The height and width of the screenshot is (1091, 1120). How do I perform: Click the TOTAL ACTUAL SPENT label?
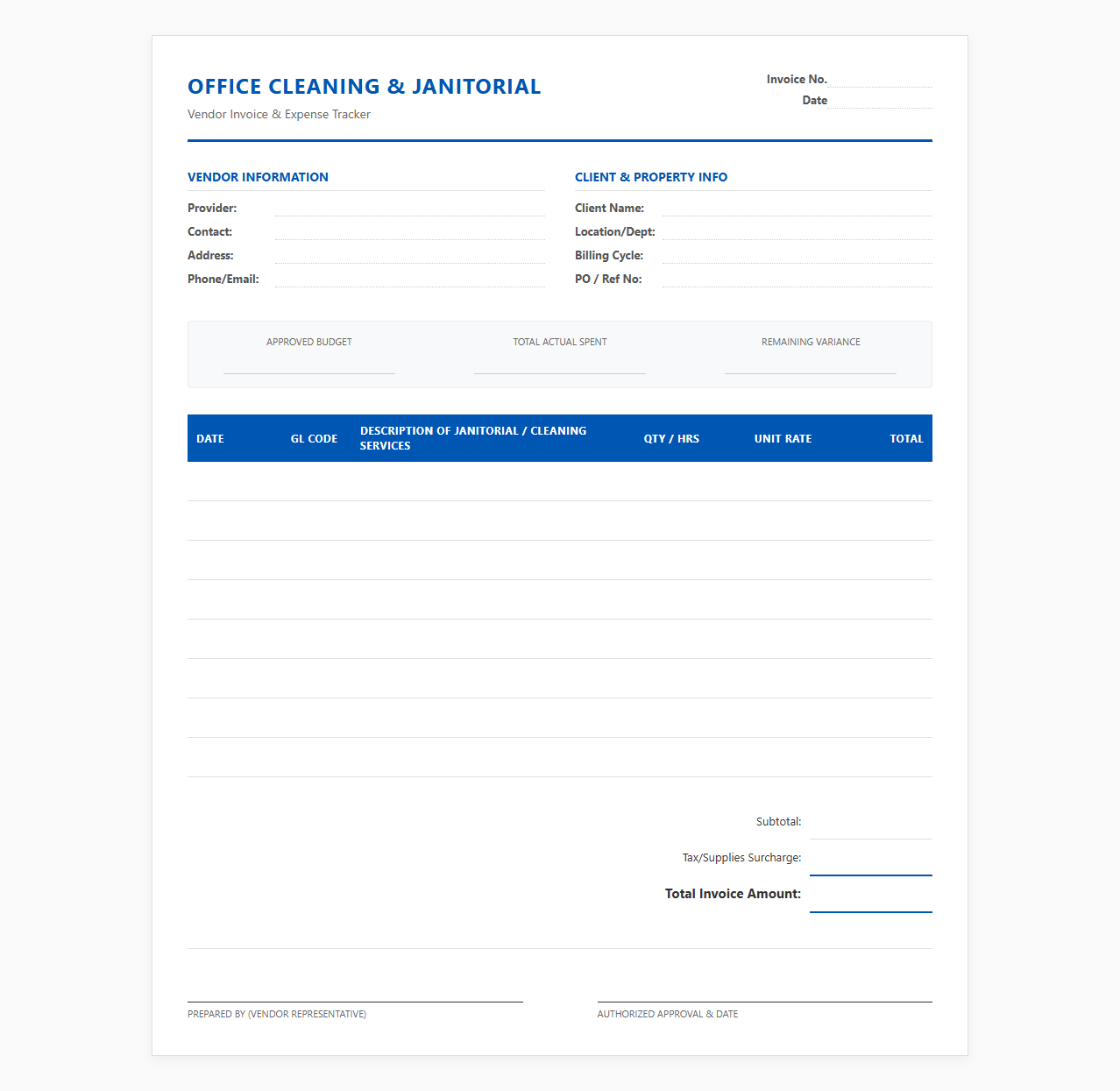[560, 342]
